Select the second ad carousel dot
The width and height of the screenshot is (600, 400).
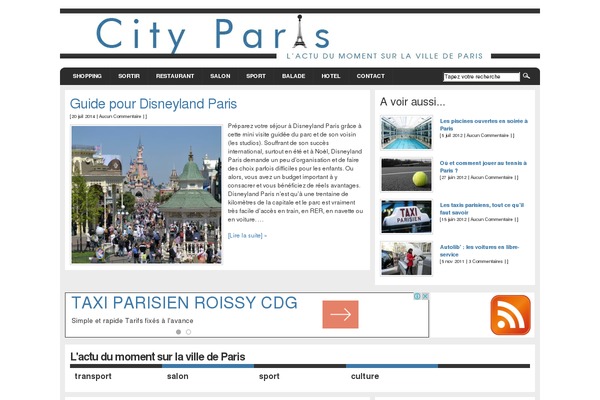[188, 332]
